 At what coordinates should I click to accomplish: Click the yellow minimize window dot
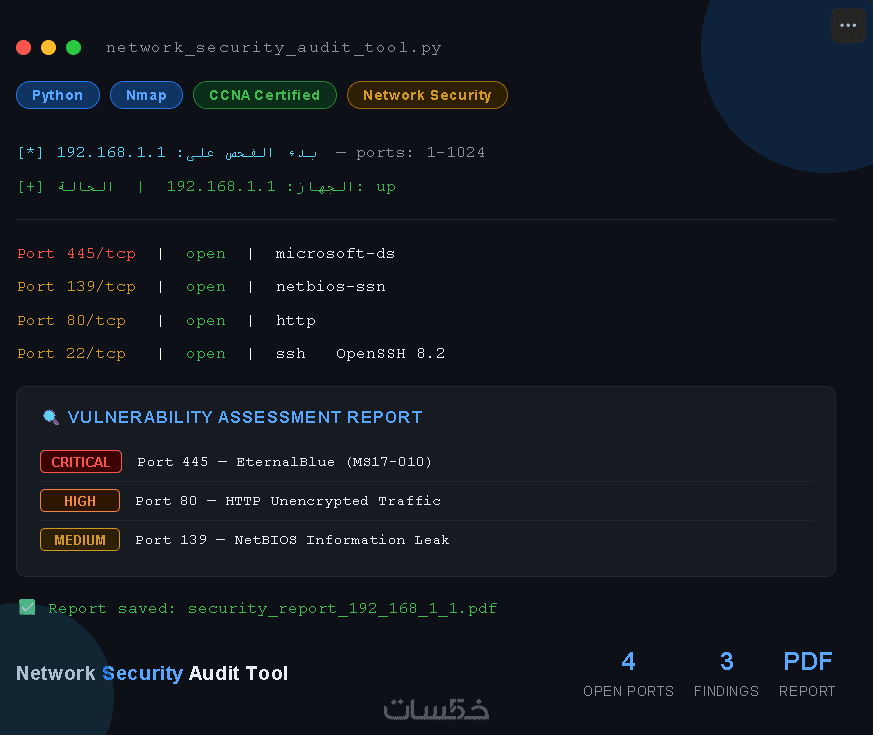48,48
